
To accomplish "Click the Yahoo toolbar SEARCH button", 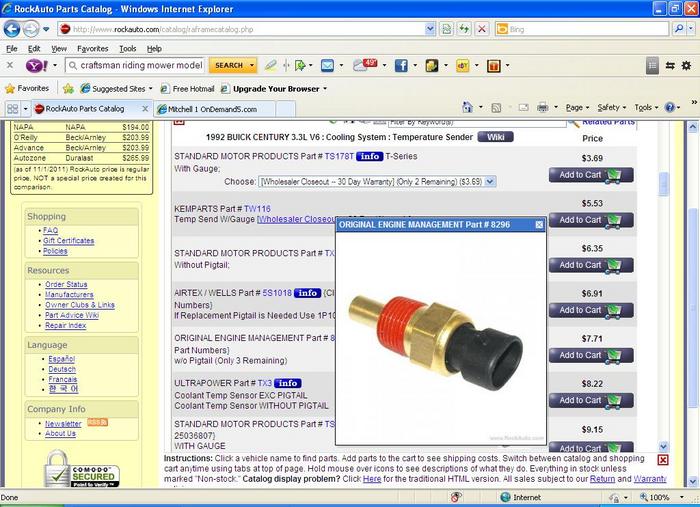I will point(229,66).
